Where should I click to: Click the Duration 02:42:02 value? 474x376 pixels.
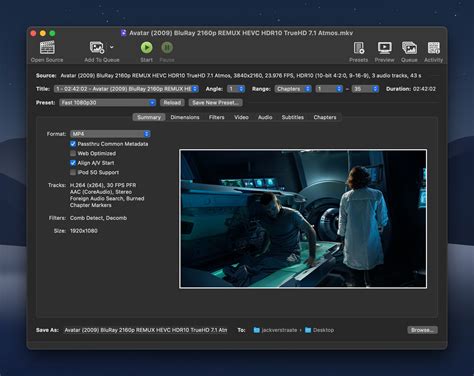424,89
